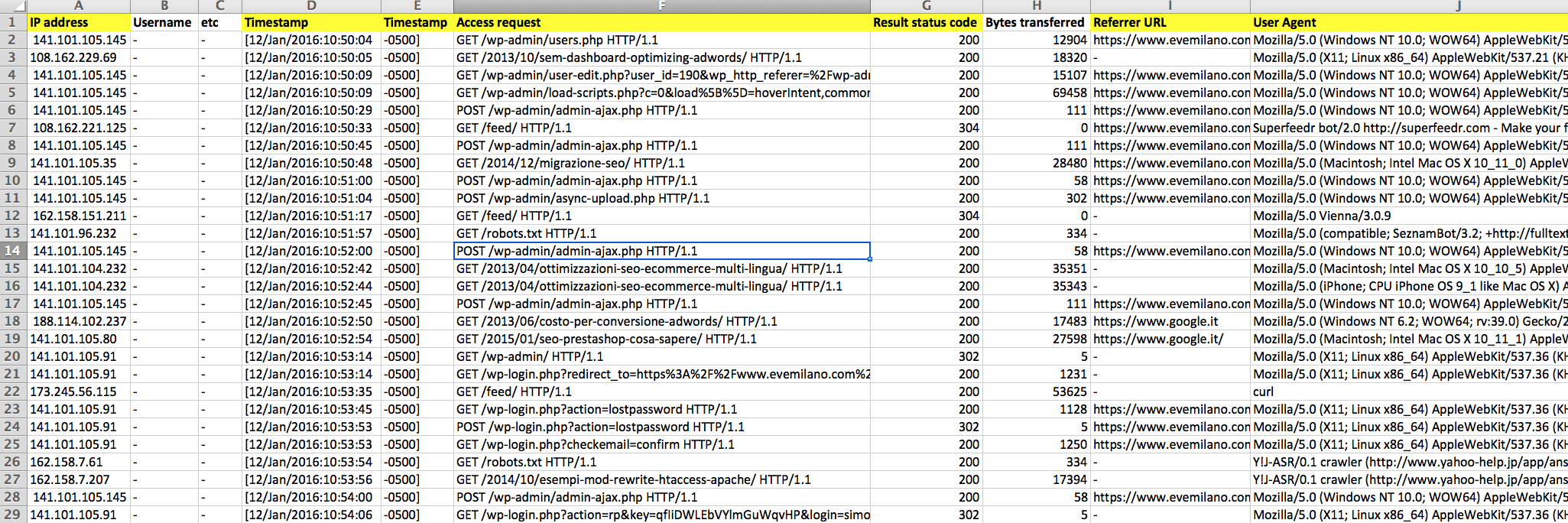1568x523 pixels.
Task: Select the 'curl' user agent cell
Action: point(1409,391)
